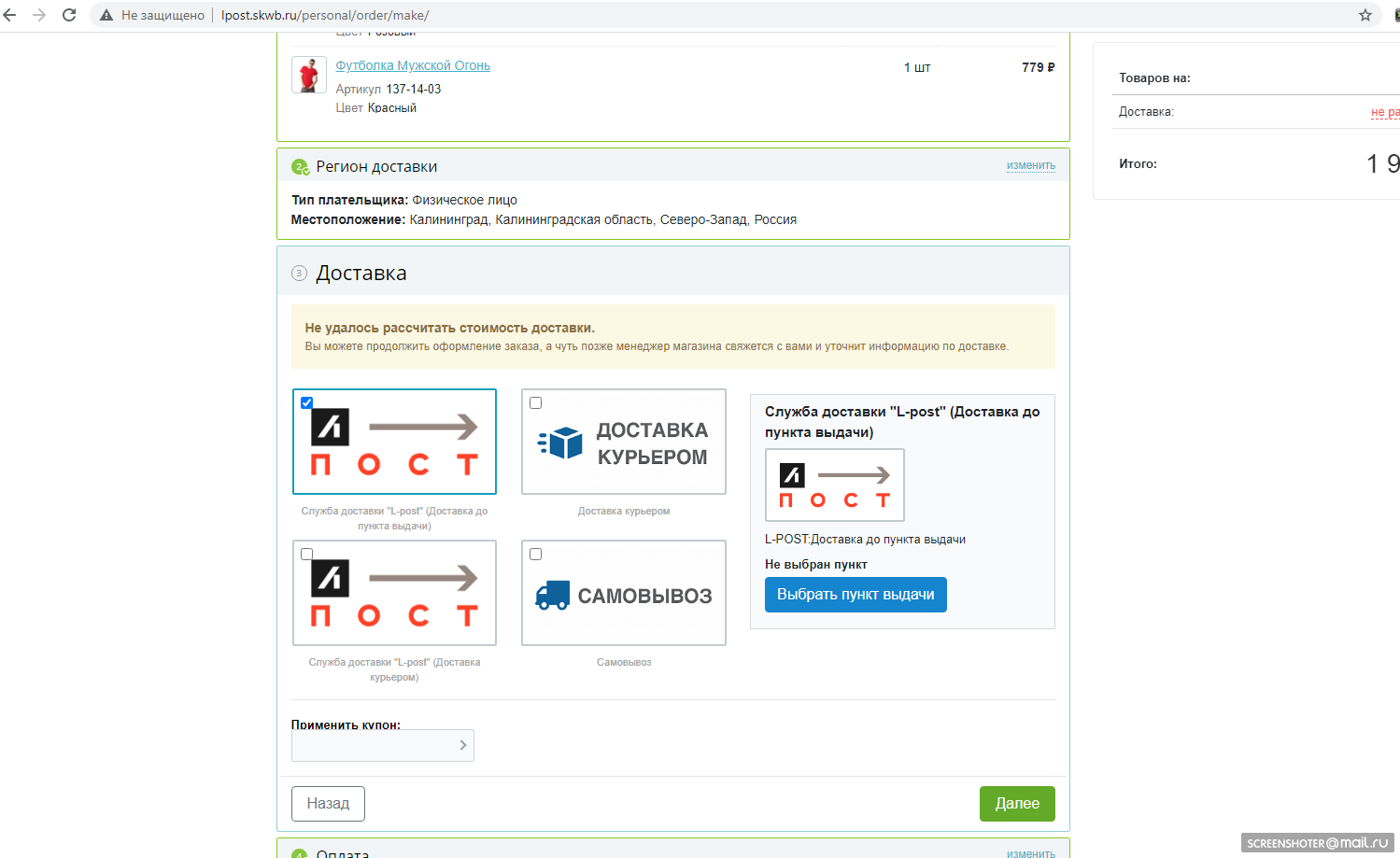Focus the Применить купон input field

(372, 745)
